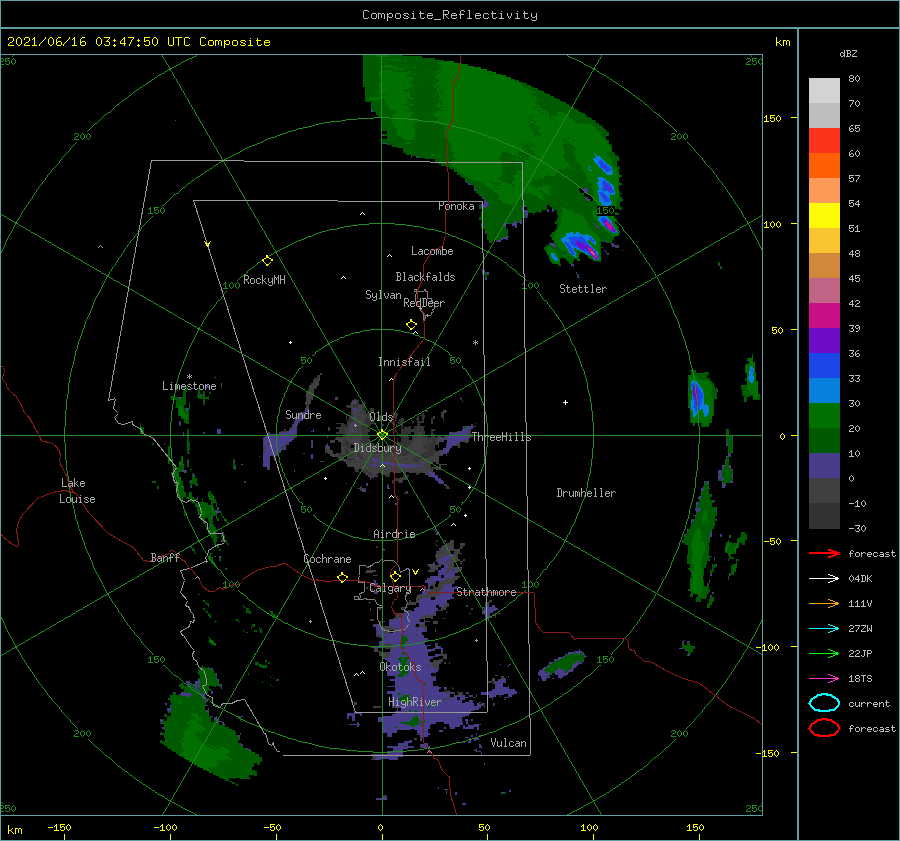Screen dimensions: 900x841
Task: Click the yellow V marker east of Calgary
Action: click(415, 572)
